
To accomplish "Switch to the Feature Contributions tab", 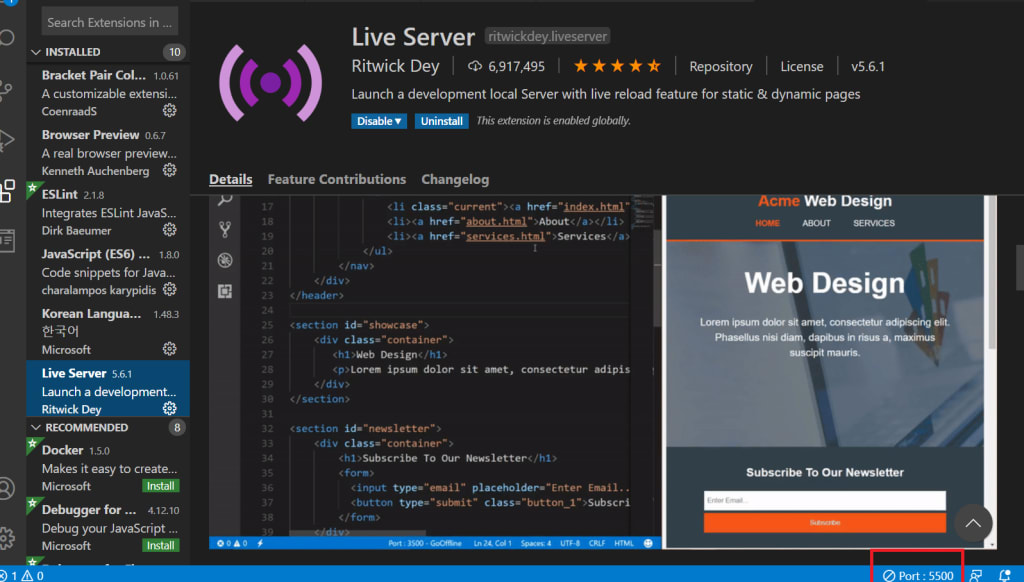I will pyautogui.click(x=336, y=179).
